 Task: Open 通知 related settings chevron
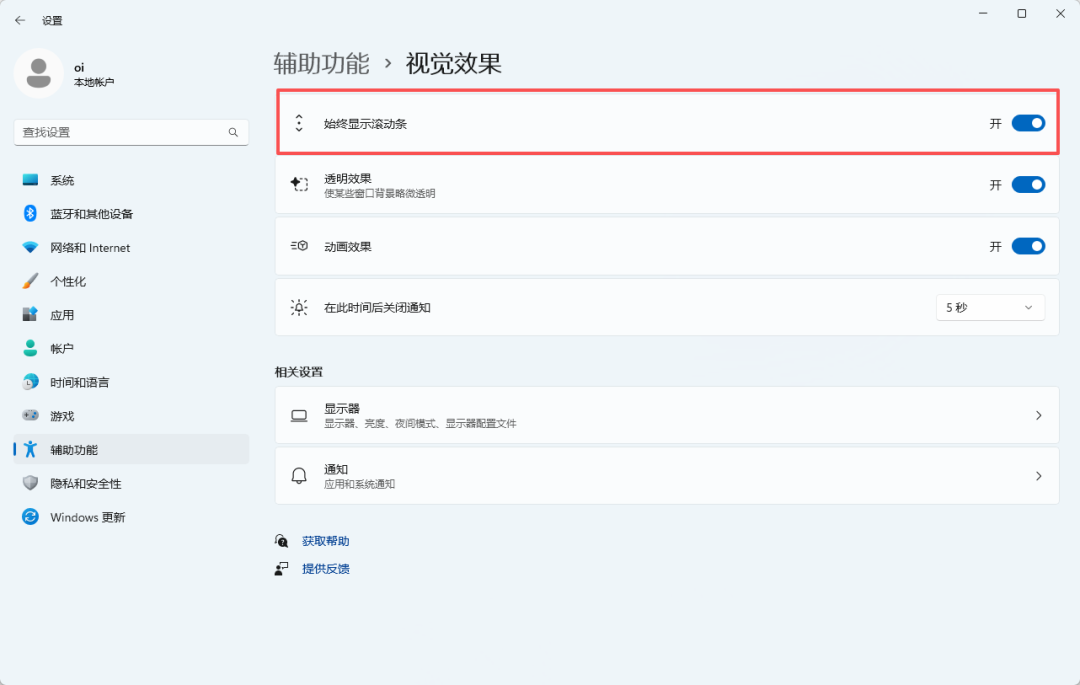pos(1039,476)
